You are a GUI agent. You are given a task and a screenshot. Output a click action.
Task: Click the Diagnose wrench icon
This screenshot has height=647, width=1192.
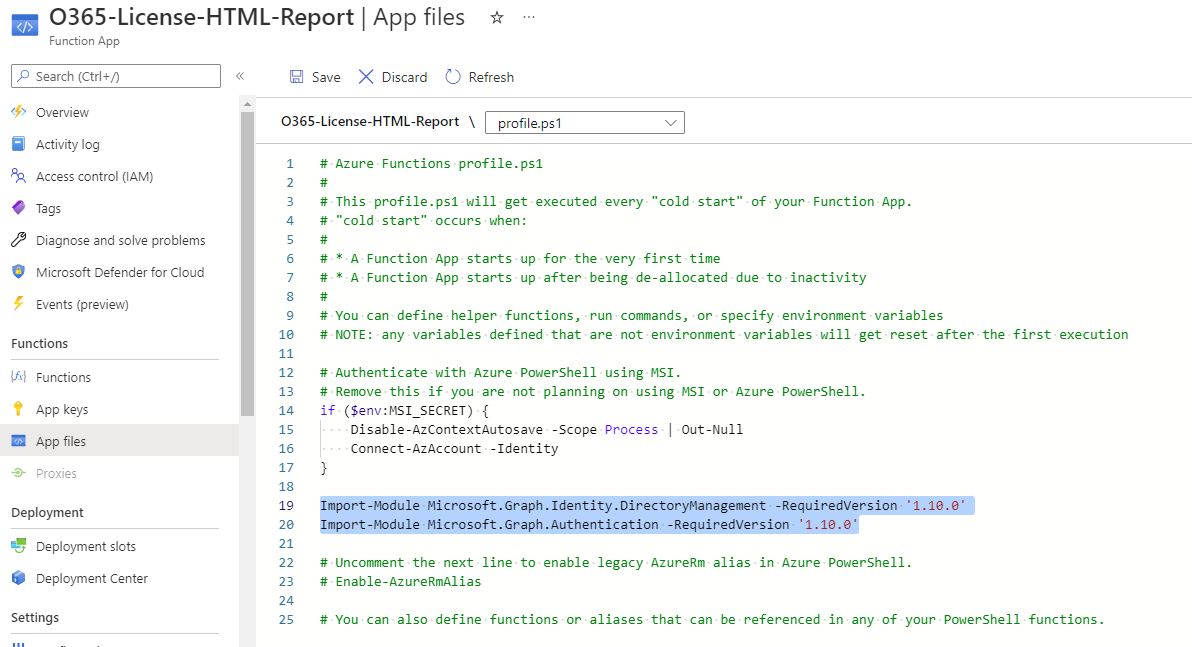[19, 239]
